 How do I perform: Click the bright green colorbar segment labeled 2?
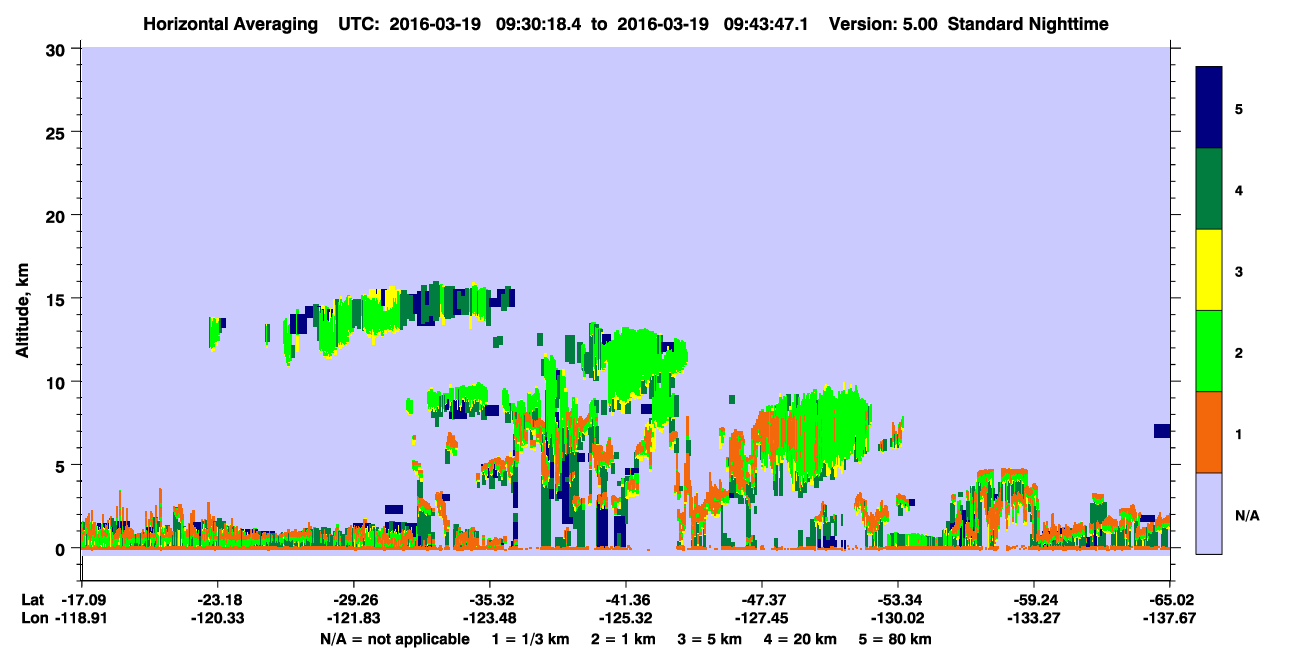point(1209,351)
